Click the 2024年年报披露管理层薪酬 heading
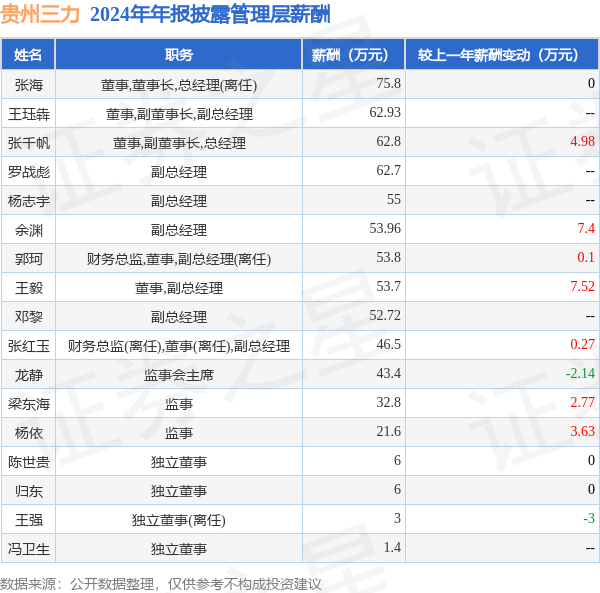 [x=210, y=15]
